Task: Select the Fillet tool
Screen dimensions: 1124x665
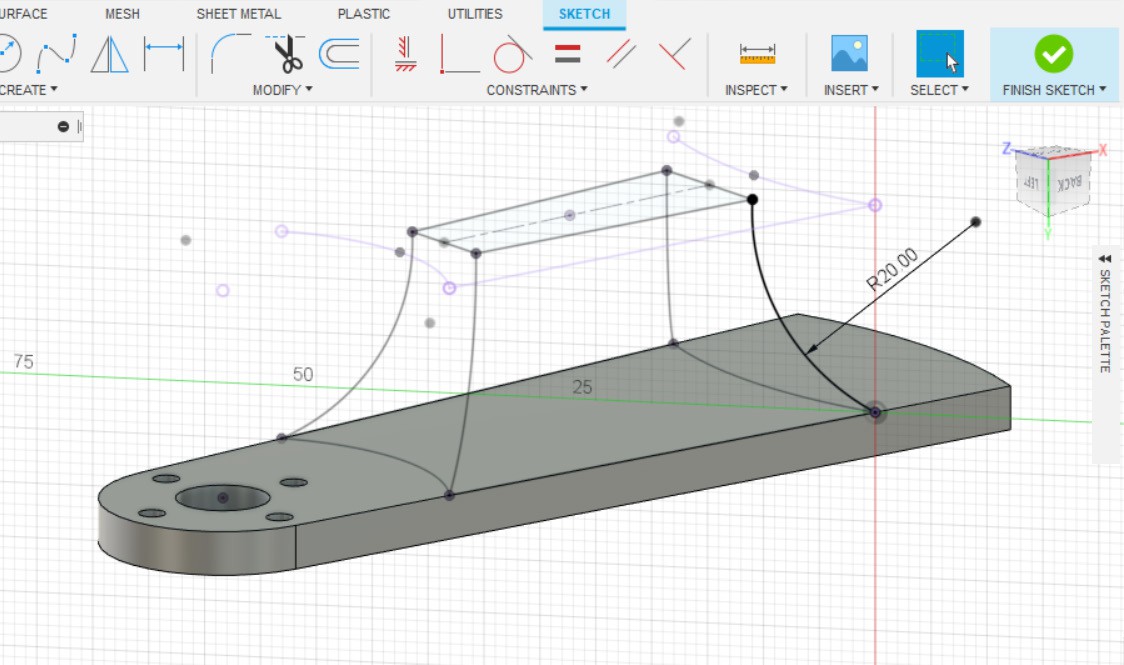Action: click(231, 53)
